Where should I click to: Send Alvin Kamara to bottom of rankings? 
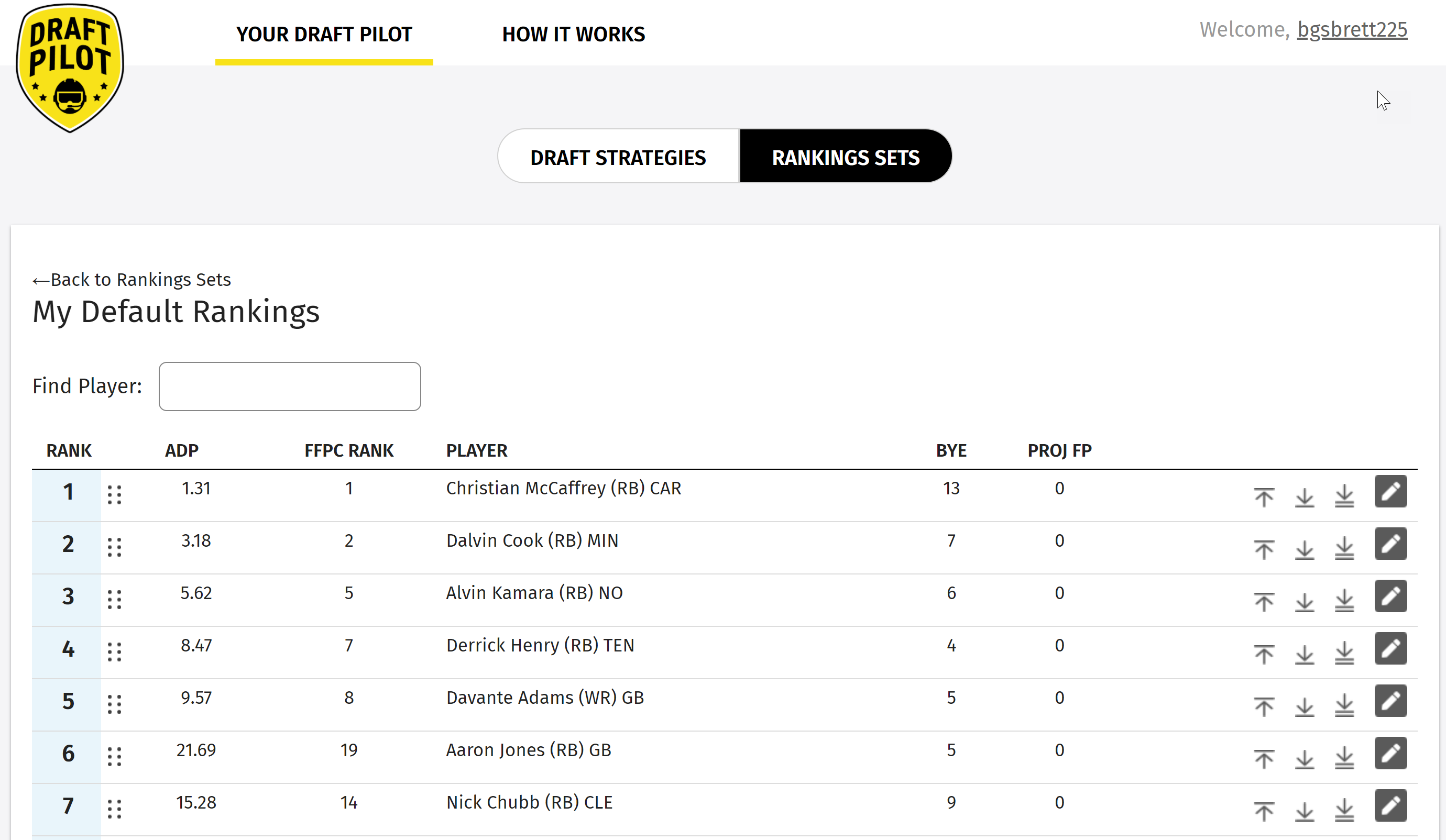1344,602
